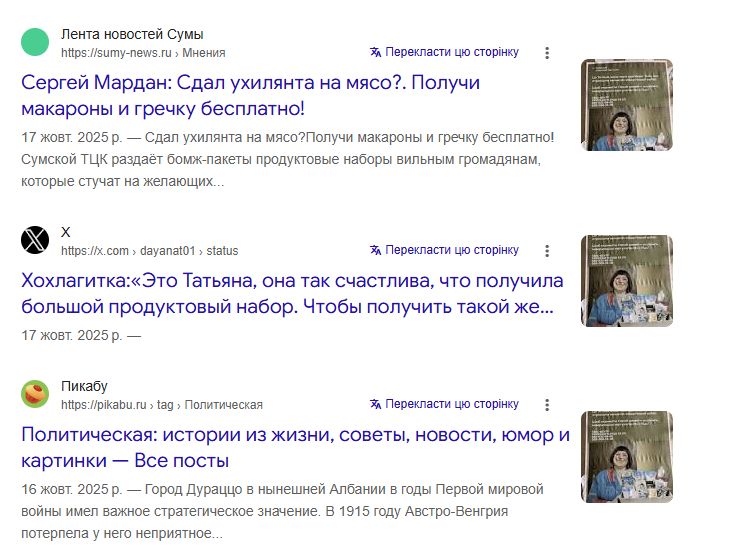Click thumbnail image of the Пикабу result
Image resolution: width=742 pixels, height=552 pixels.
coord(627,457)
